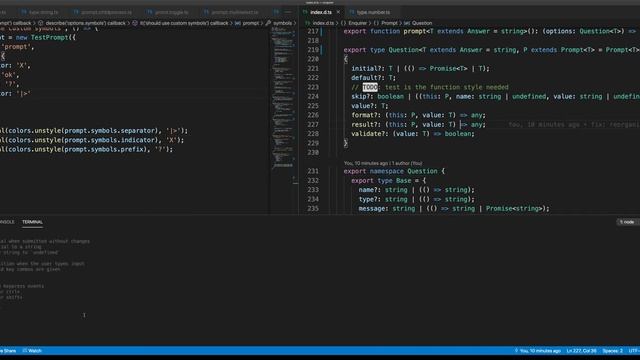
Task: Click 'default?: T;' on line 222
Action: click(373, 78)
